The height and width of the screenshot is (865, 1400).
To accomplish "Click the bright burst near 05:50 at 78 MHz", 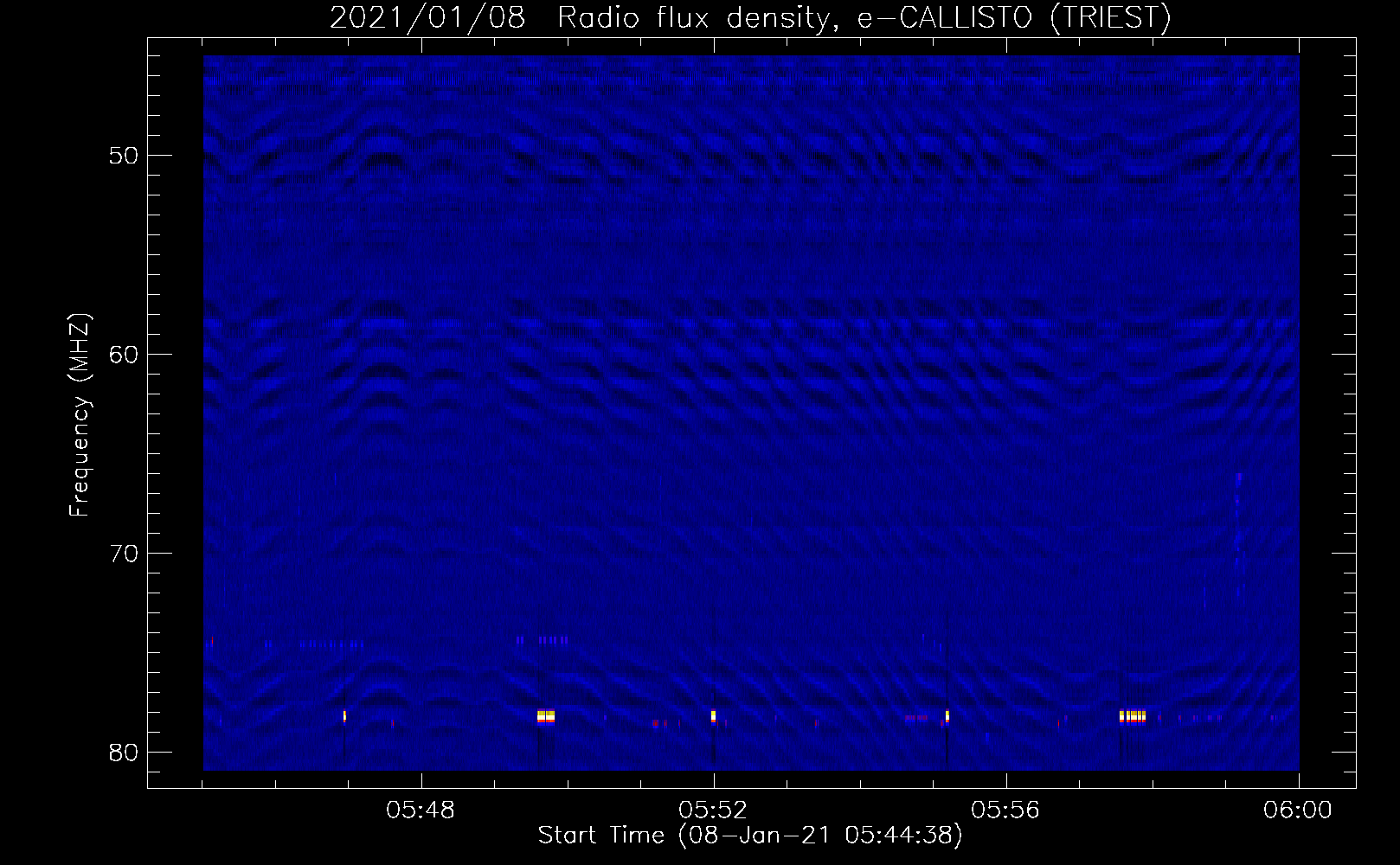I will [546, 716].
